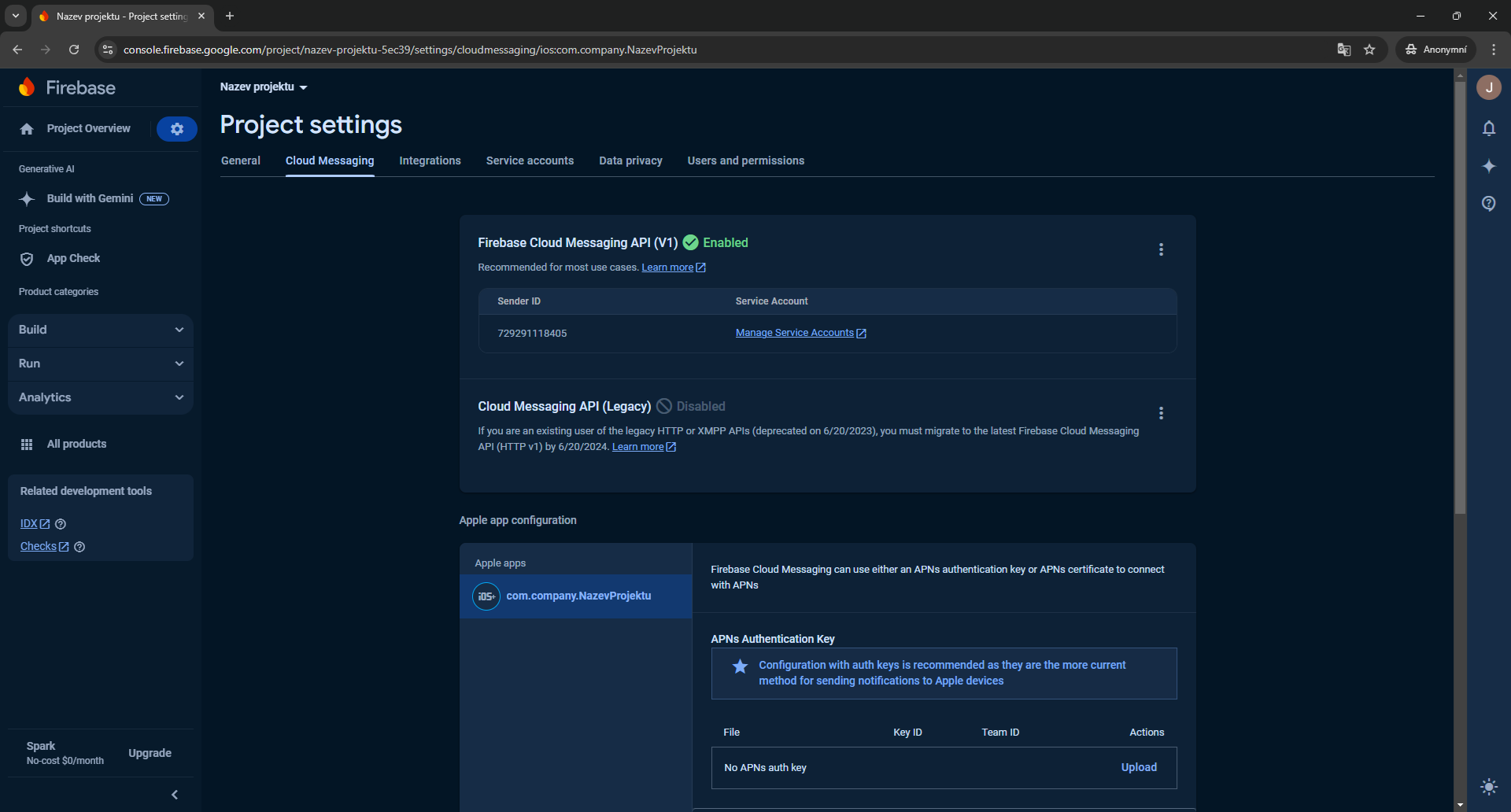Click the user account avatar
Image resolution: width=1511 pixels, height=812 pixels.
click(x=1488, y=87)
